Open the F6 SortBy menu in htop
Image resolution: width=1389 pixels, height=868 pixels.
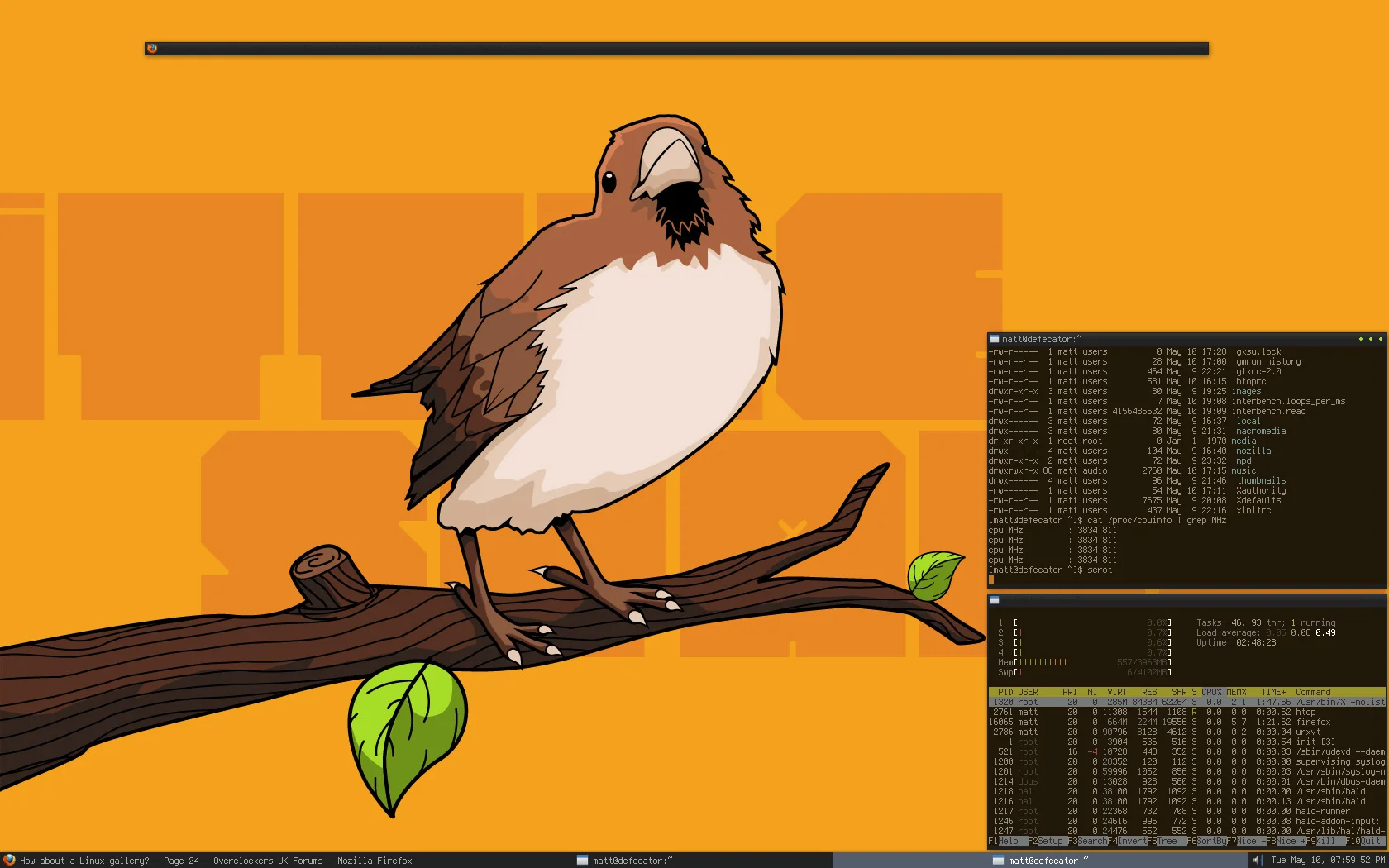(1207, 841)
